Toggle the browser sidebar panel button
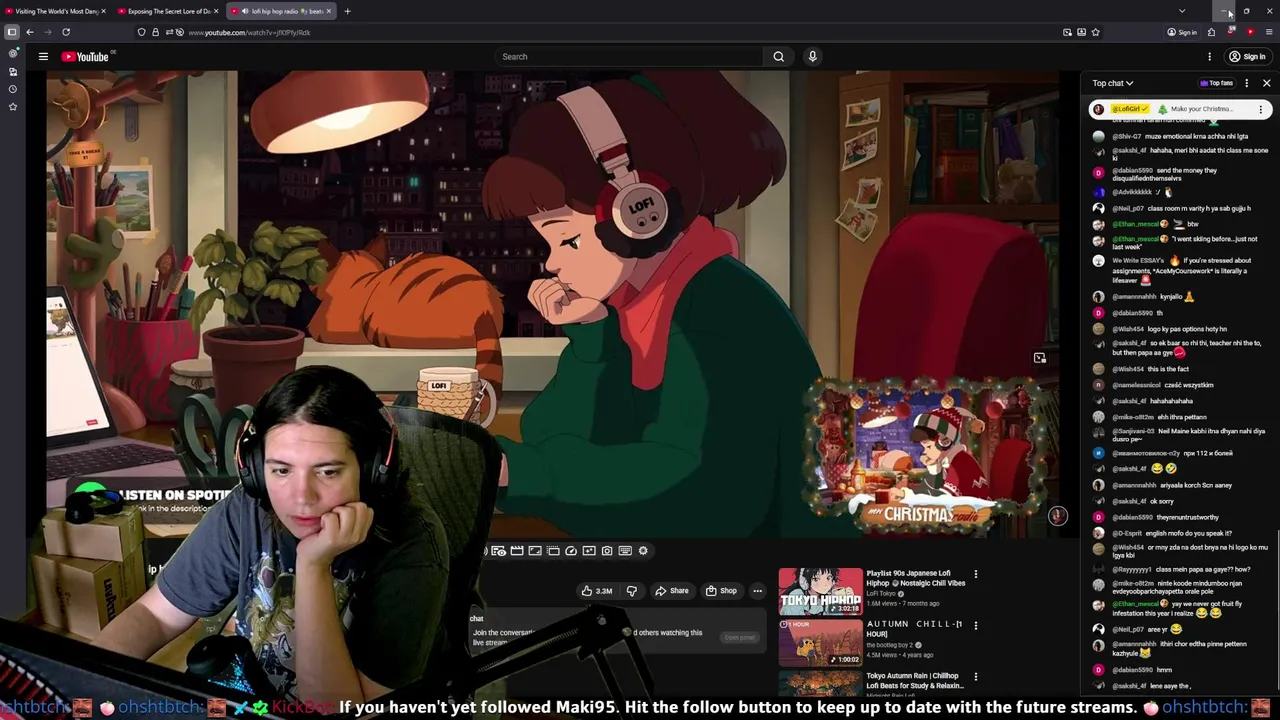The width and height of the screenshot is (1280, 720). tap(12, 32)
